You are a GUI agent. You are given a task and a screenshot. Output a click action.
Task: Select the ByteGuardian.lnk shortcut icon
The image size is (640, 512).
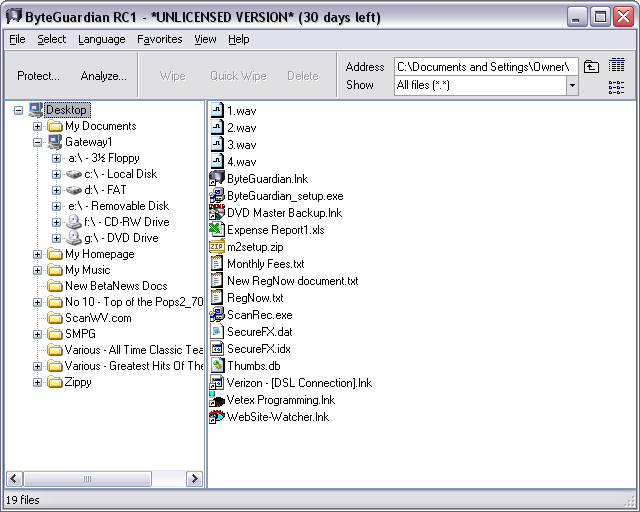[217, 179]
